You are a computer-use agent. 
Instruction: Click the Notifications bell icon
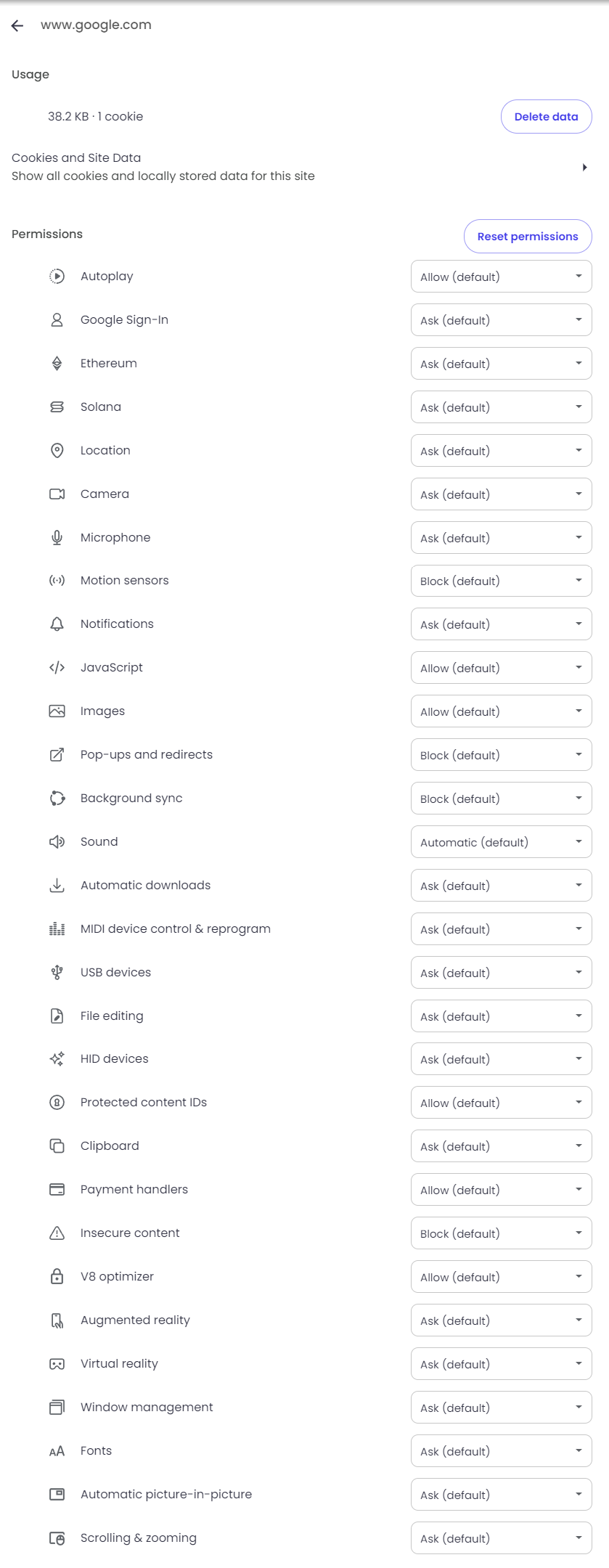coord(57,624)
